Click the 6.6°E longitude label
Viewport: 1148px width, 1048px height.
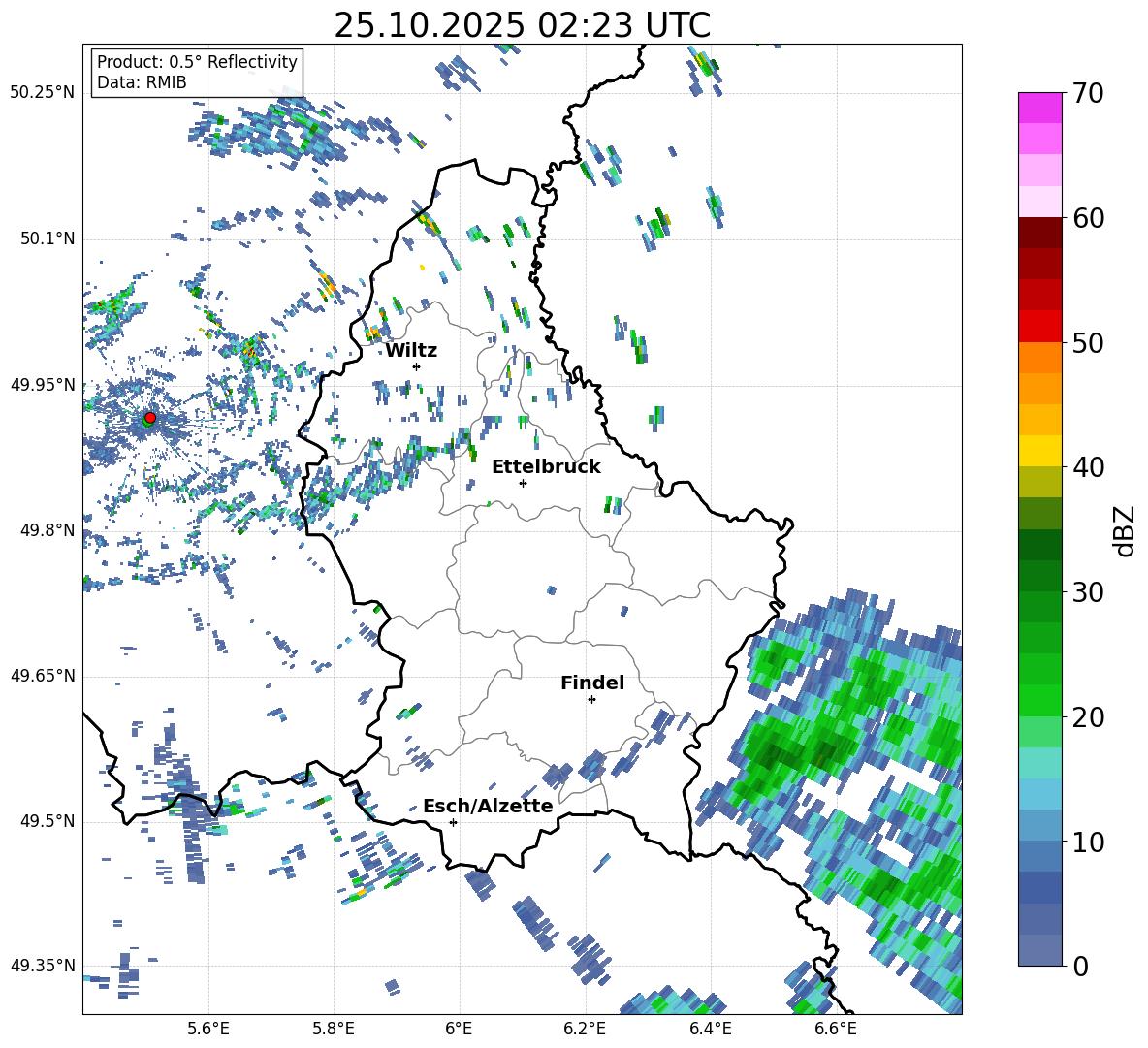[x=836, y=1029]
